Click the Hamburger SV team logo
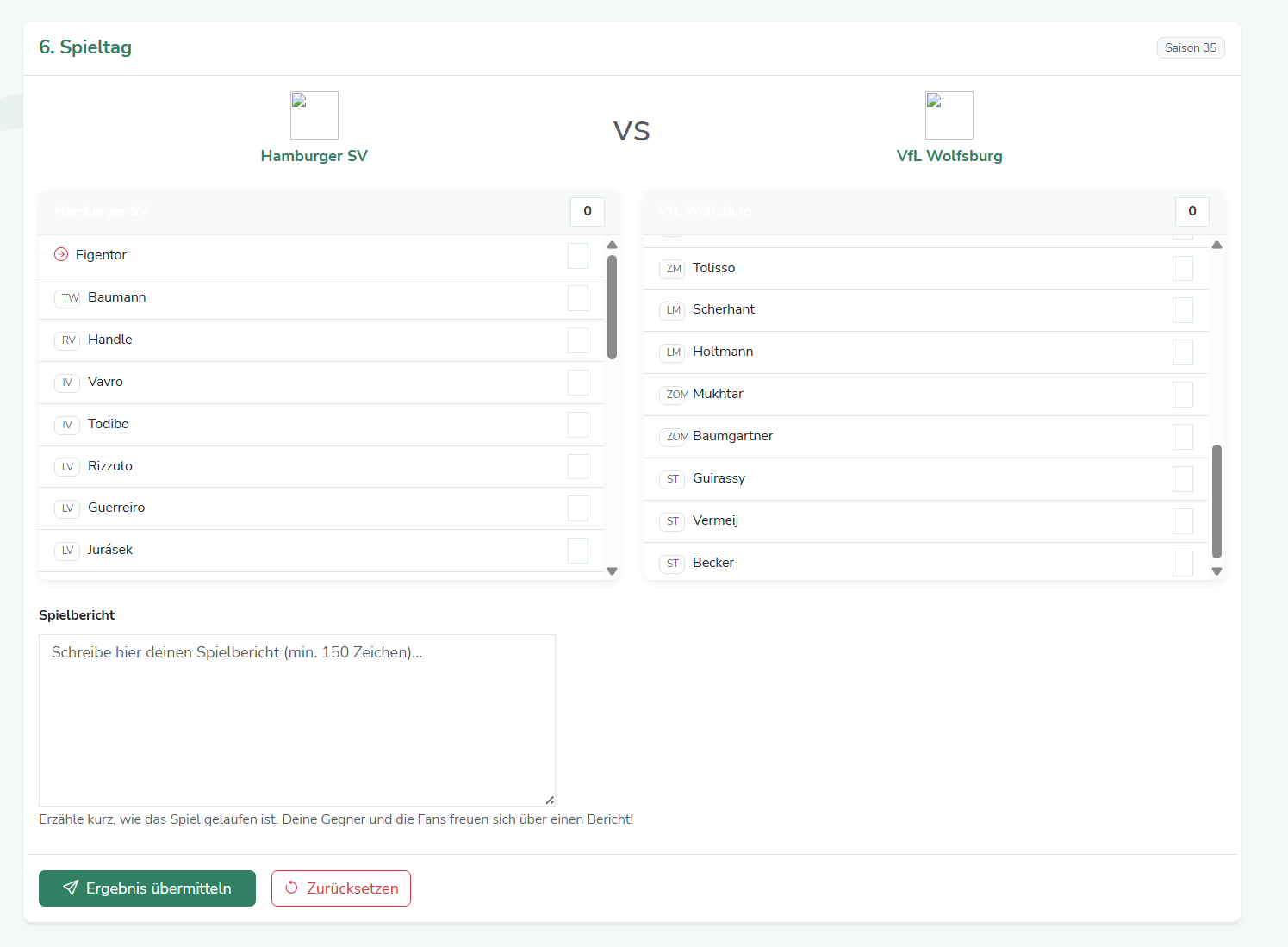Image resolution: width=1288 pixels, height=947 pixels. click(314, 115)
